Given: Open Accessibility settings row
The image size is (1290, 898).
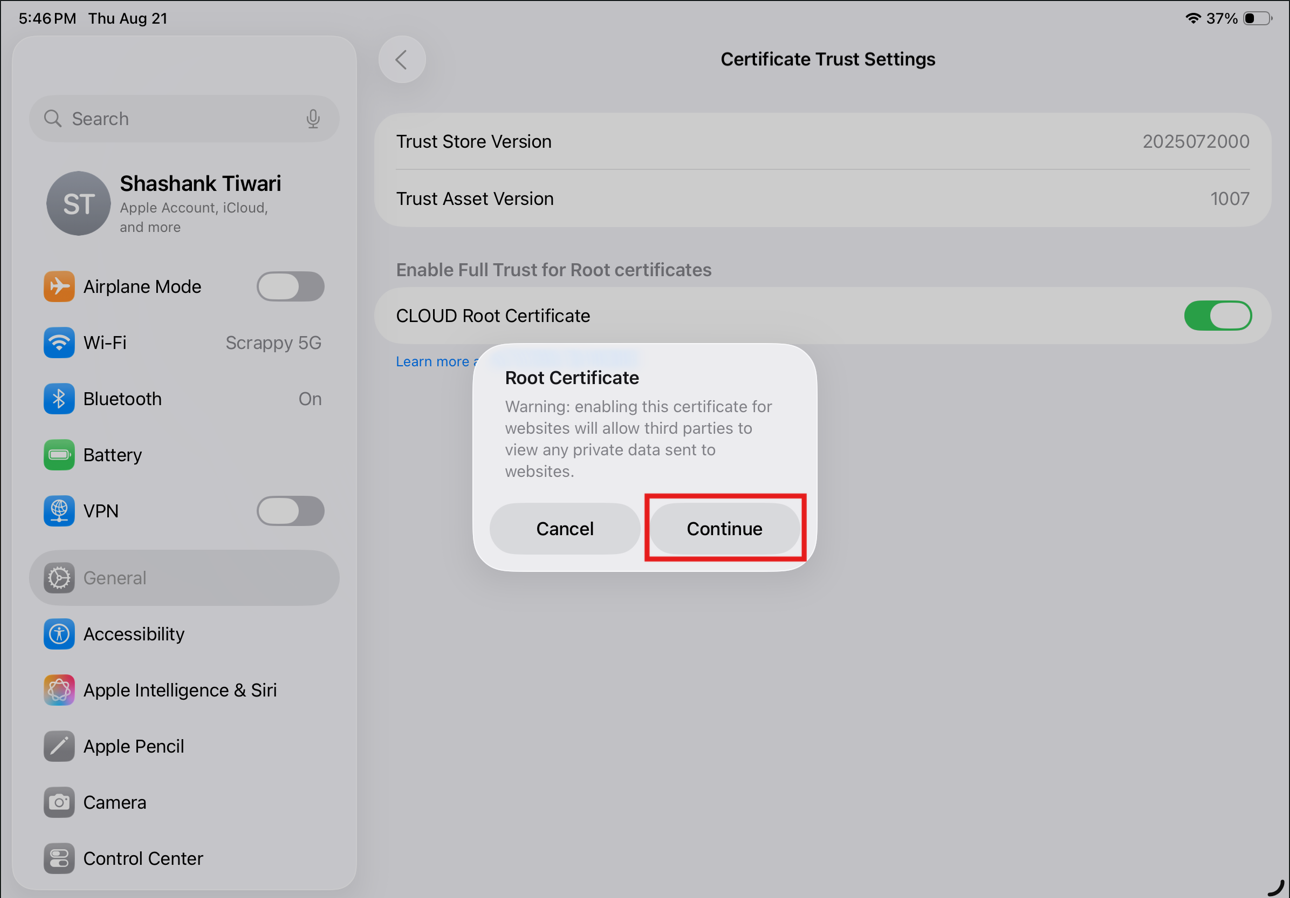Looking at the screenshot, I should 184,634.
